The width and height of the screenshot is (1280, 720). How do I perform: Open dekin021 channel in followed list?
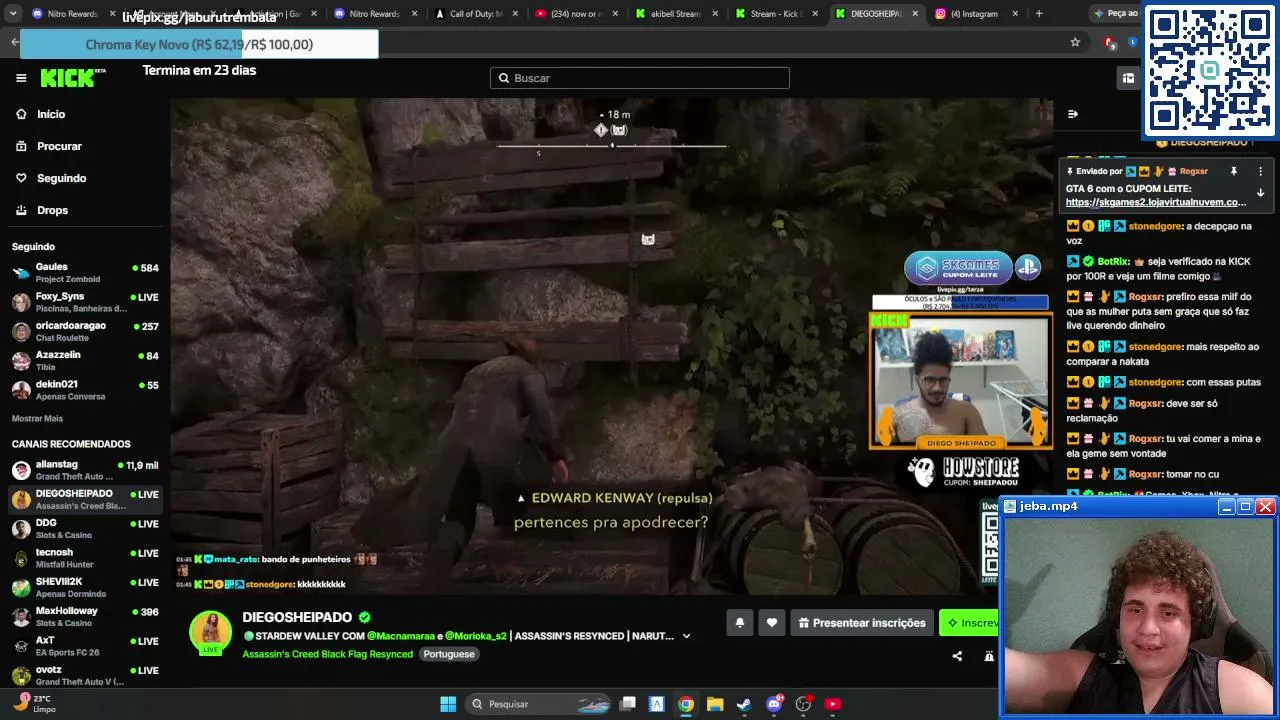pos(85,389)
